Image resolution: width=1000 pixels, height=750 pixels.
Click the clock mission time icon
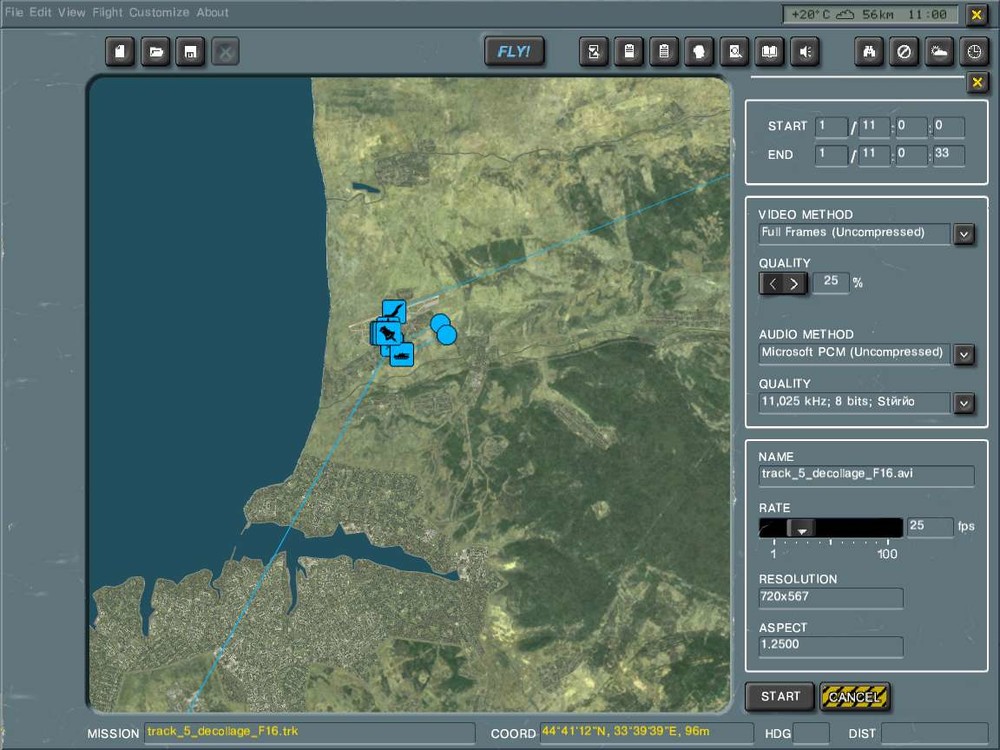tap(973, 52)
